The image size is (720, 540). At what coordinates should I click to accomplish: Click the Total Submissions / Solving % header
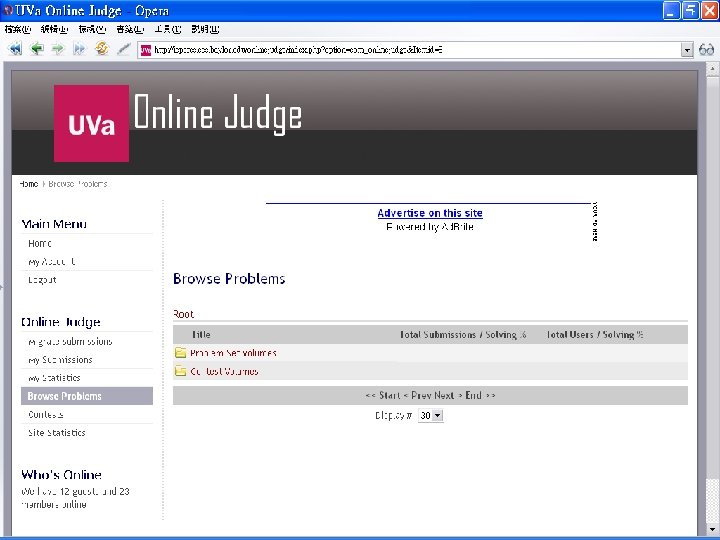pos(463,335)
